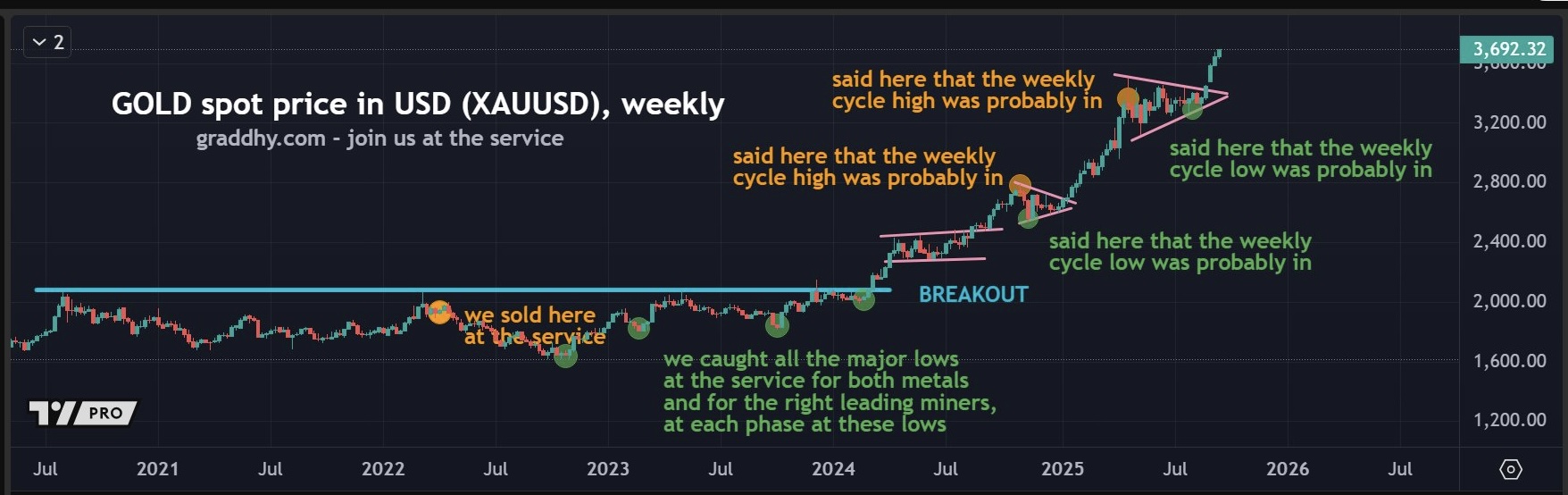Click the BREAKOUT text label
1568x495 pixels.
(973, 295)
